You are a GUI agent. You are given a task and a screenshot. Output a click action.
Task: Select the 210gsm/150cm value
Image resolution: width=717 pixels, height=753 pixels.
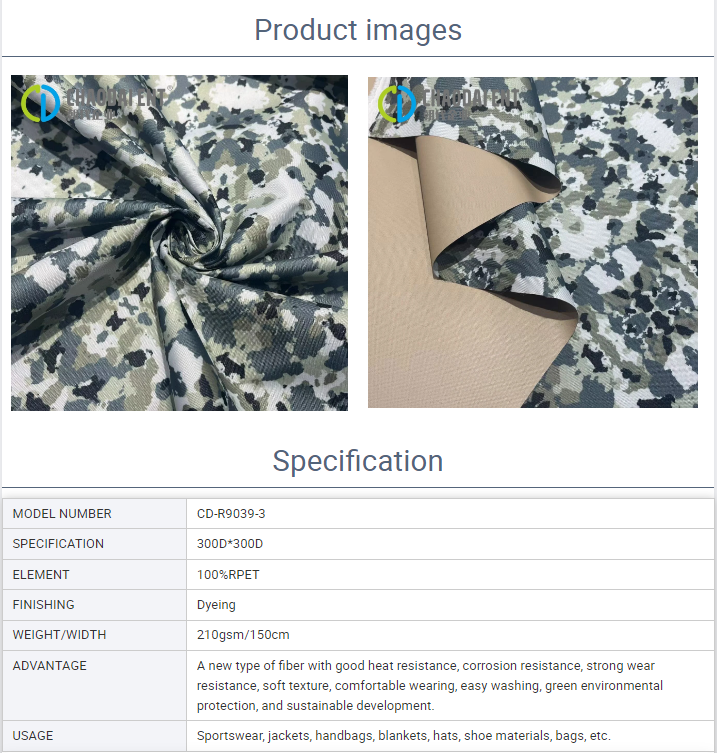pos(243,635)
